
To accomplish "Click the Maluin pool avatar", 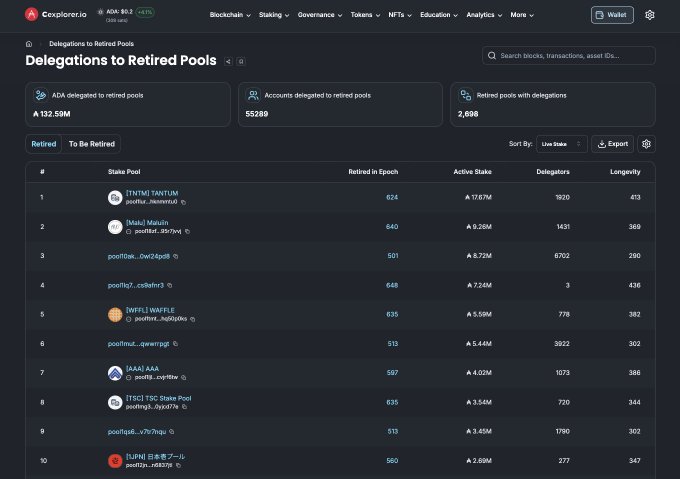I will (115, 227).
